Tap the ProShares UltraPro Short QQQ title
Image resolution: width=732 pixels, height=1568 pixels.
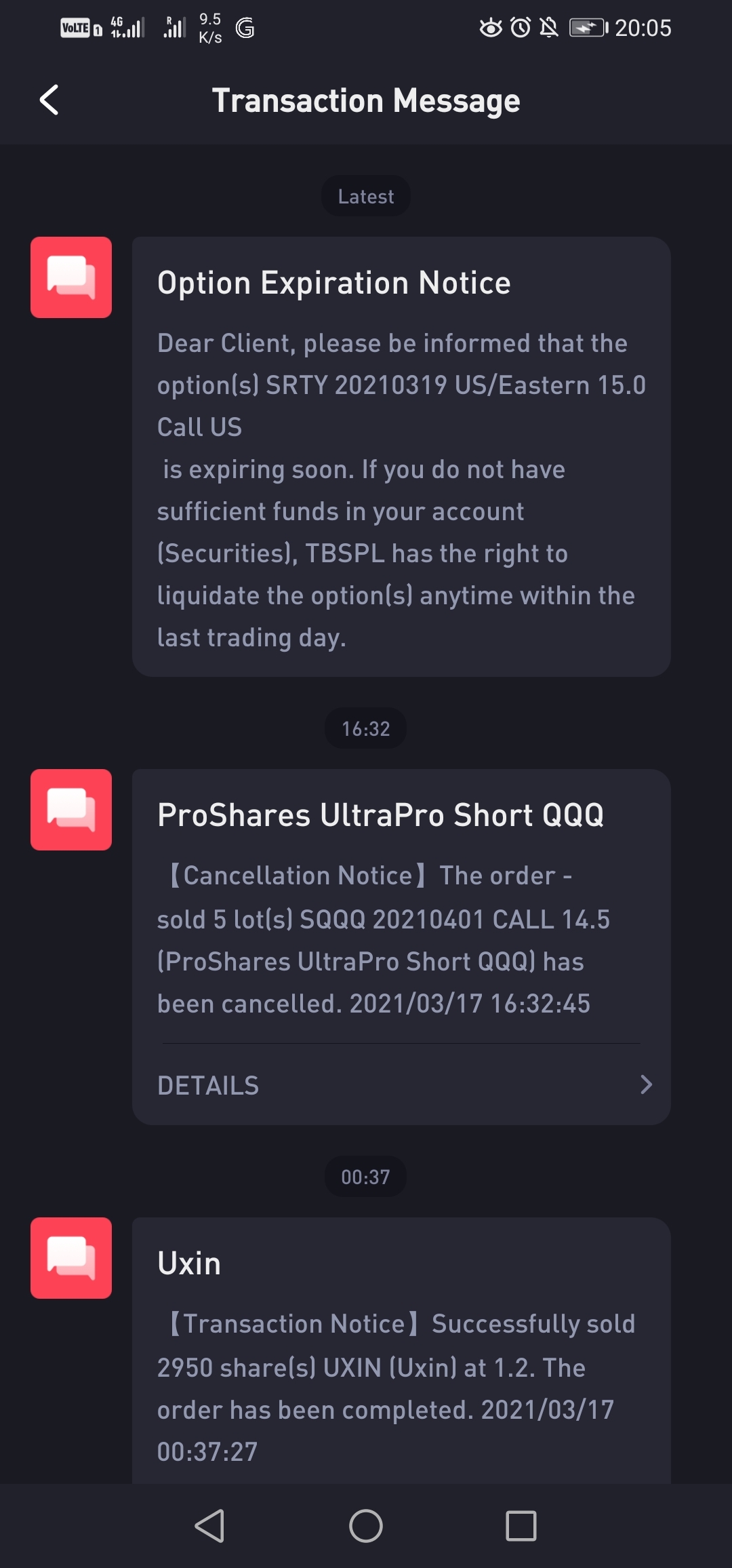pos(380,815)
